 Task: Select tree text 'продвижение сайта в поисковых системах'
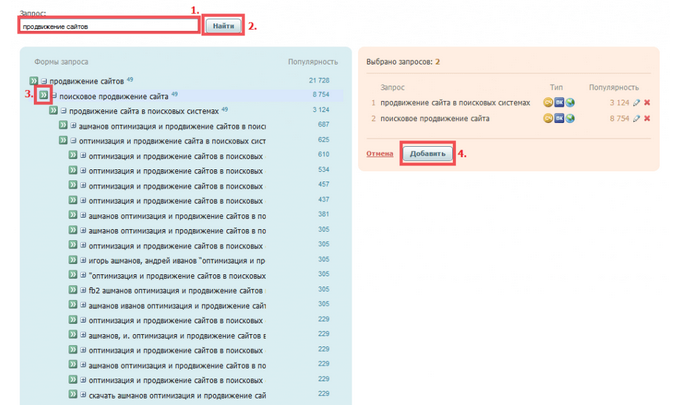(144, 111)
